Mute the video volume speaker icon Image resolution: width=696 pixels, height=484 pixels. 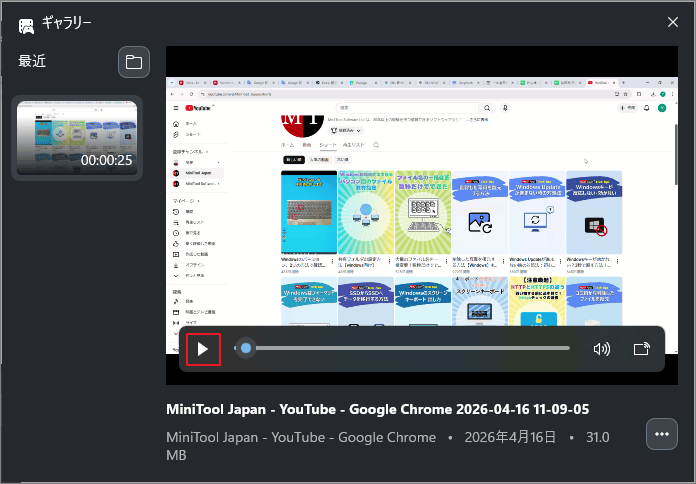(x=602, y=349)
